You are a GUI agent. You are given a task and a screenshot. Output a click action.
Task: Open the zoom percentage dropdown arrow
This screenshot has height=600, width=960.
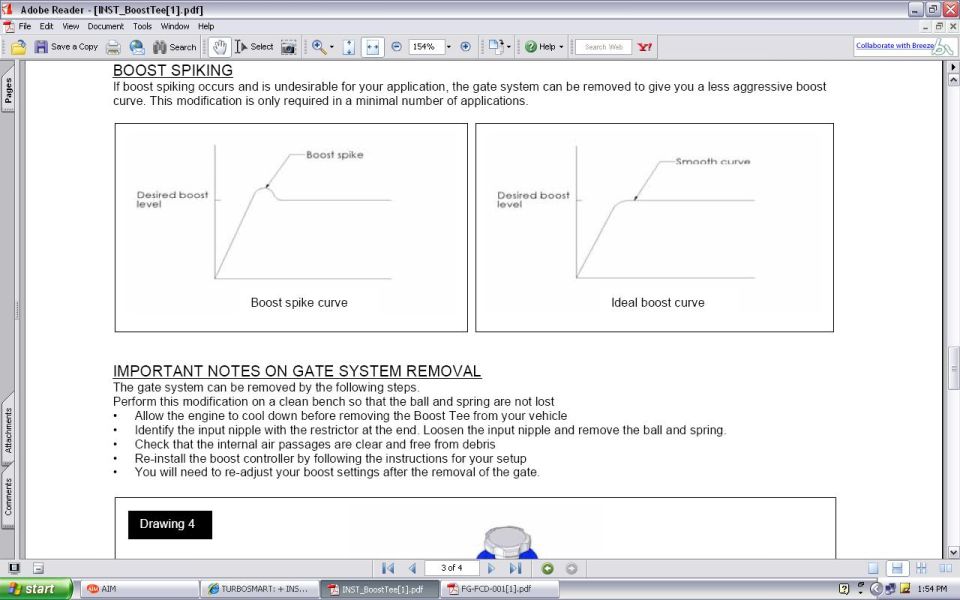coord(449,47)
